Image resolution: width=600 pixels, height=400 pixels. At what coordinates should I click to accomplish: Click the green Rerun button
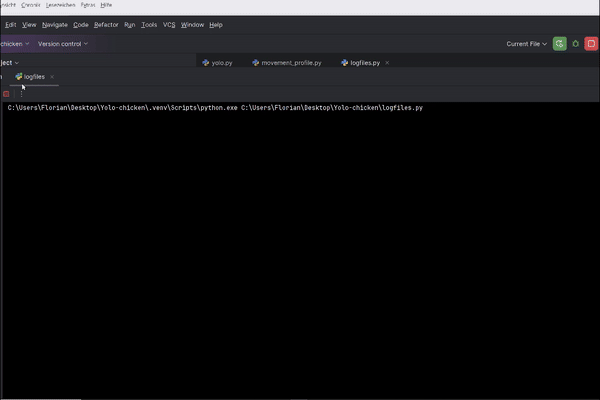click(x=559, y=44)
